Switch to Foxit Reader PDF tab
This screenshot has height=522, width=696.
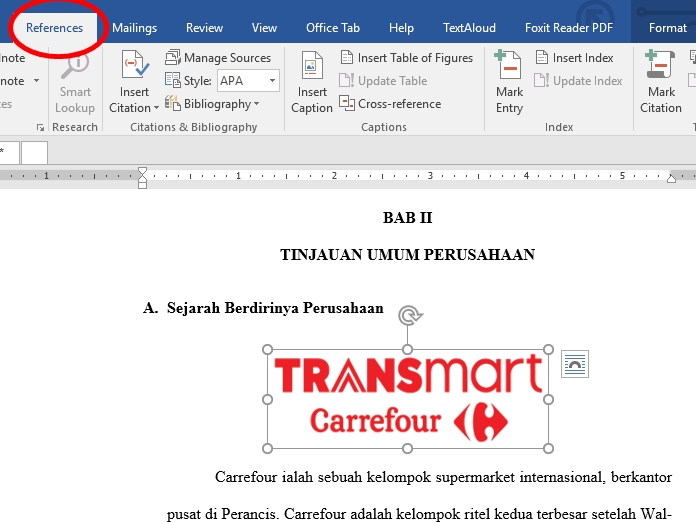(569, 28)
